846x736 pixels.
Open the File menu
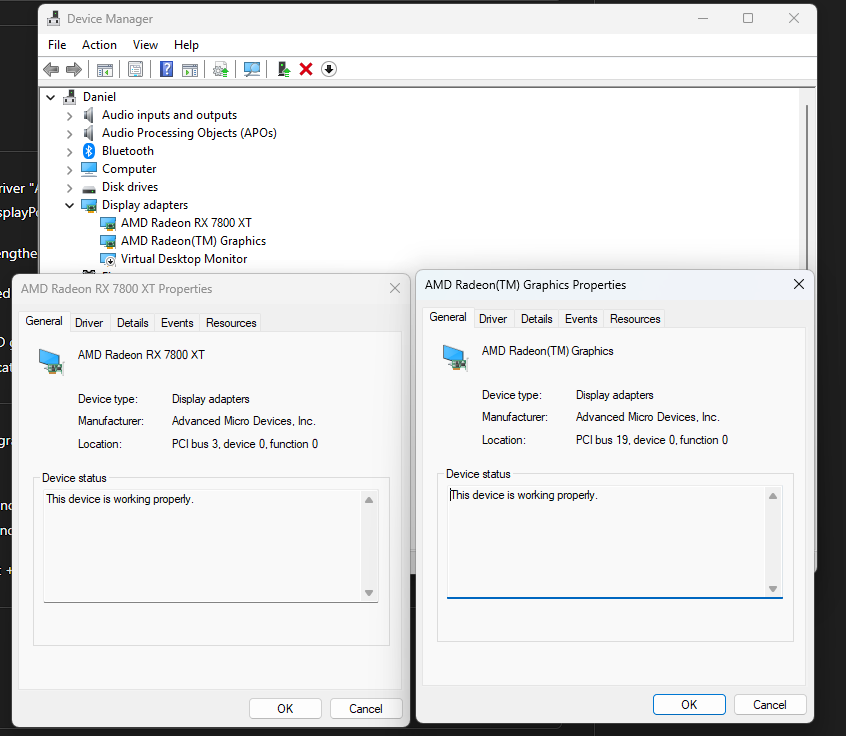[x=57, y=45]
